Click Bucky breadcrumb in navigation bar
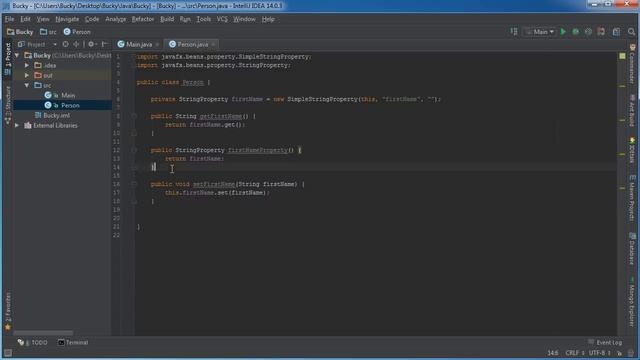 pos(20,32)
